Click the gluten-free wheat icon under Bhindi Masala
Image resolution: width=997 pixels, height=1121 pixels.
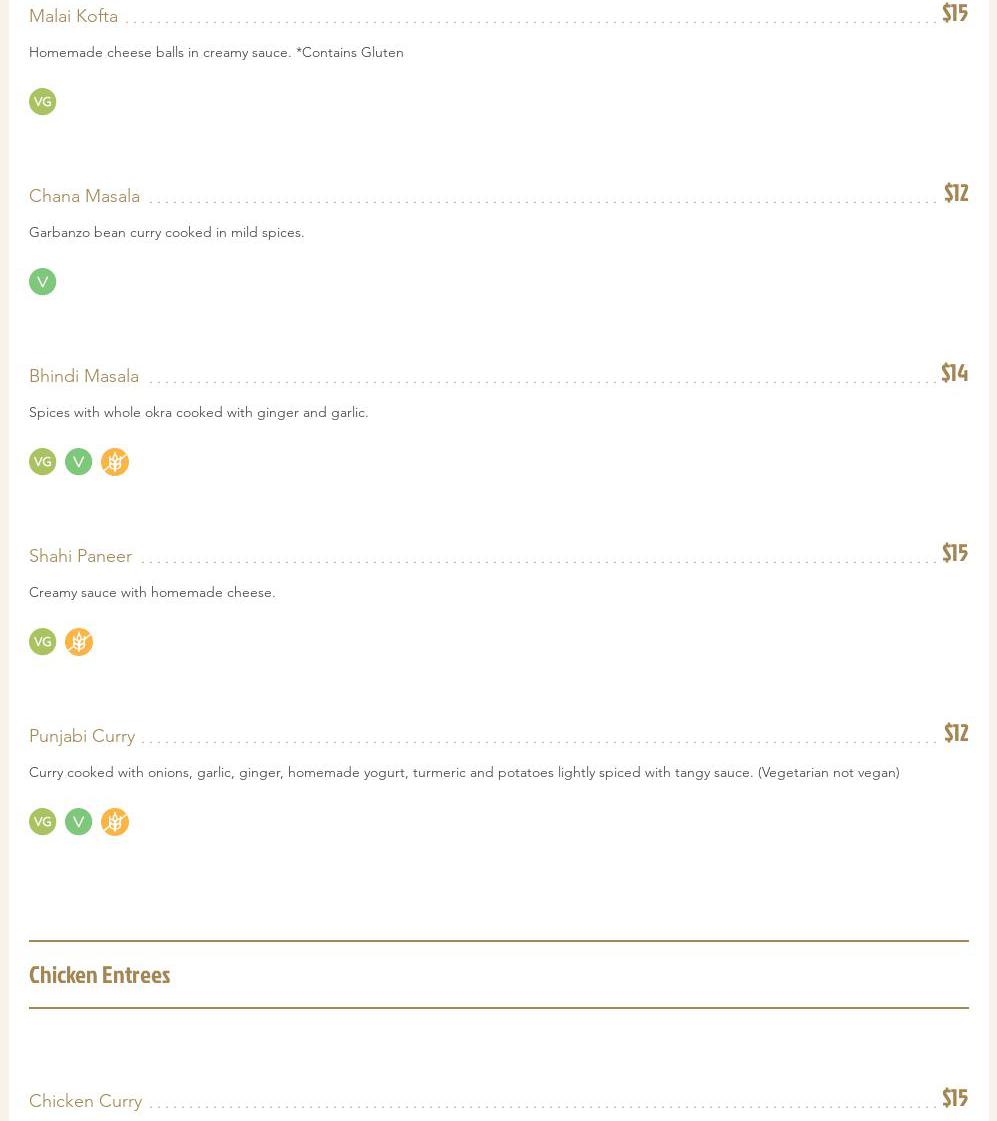115,462
